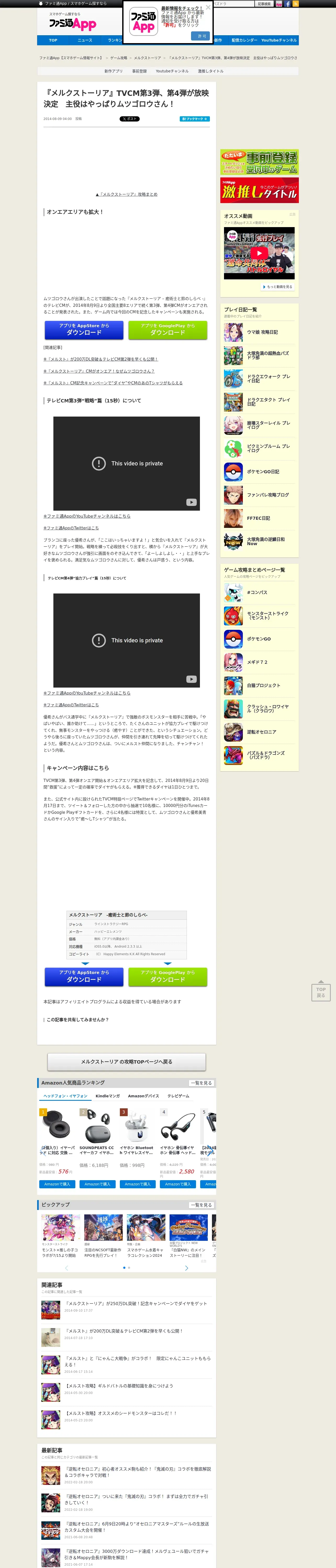336x1568 pixels.
Task: Open the YouTubeチャンネル navigation tab
Action: pos(279,40)
